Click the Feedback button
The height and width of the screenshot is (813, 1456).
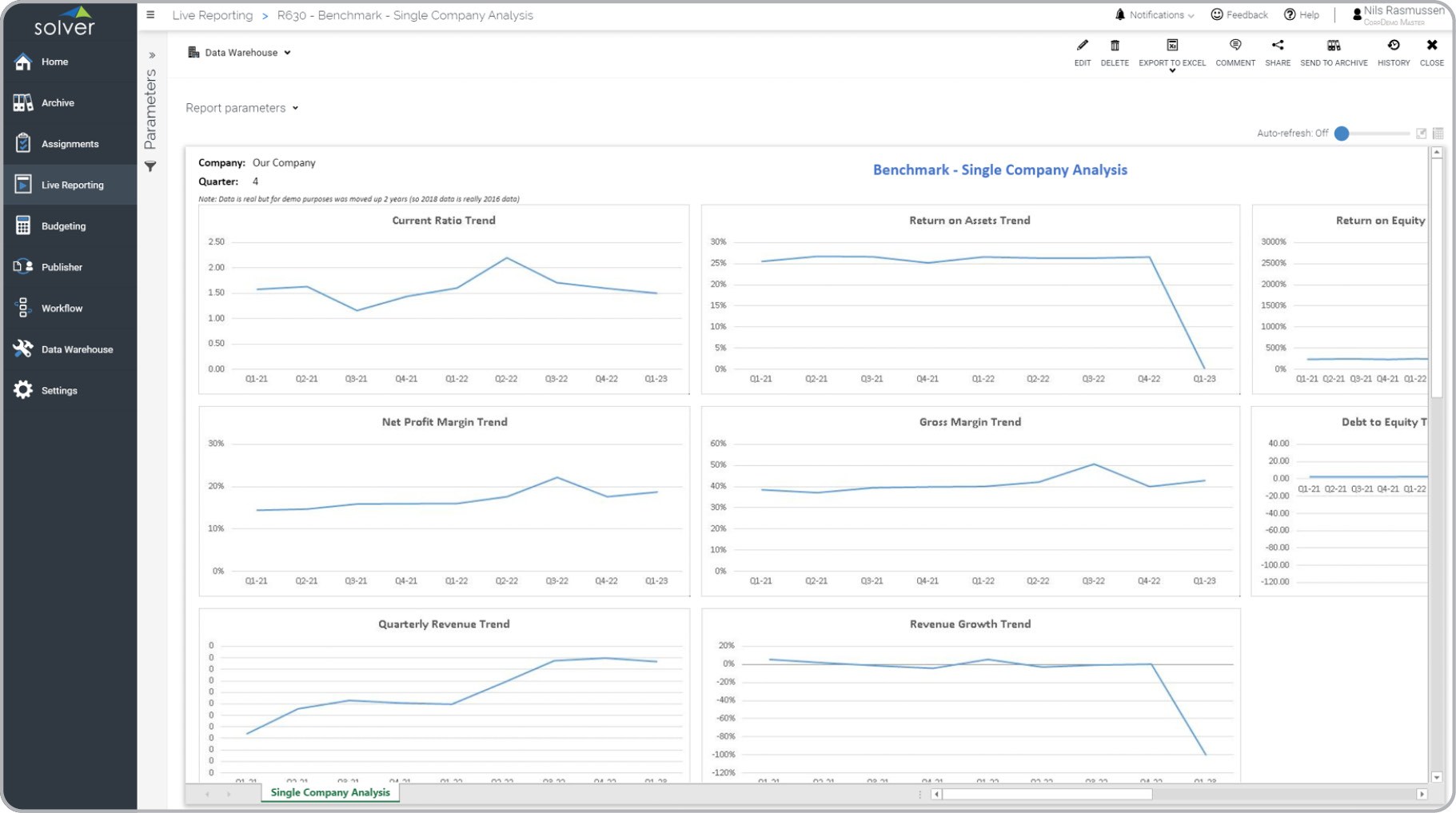coord(1239,15)
